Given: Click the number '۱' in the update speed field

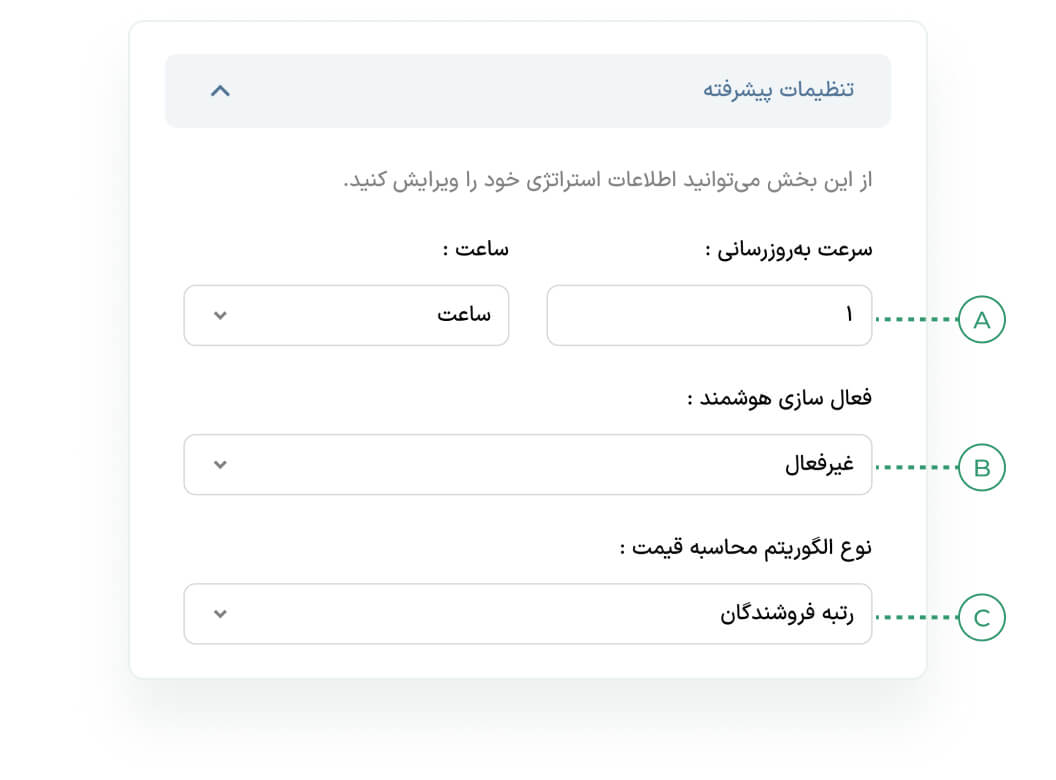Looking at the screenshot, I should [849, 316].
